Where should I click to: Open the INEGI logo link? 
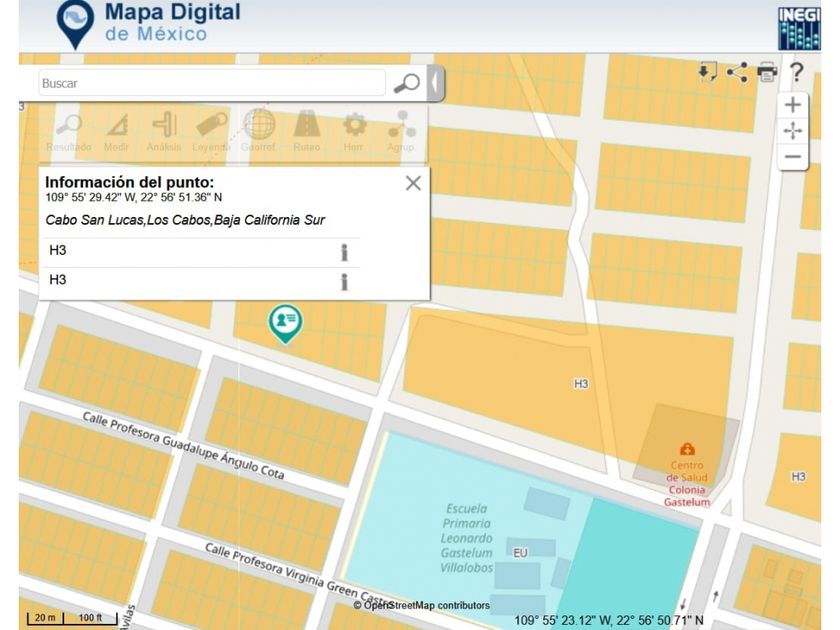point(799,28)
